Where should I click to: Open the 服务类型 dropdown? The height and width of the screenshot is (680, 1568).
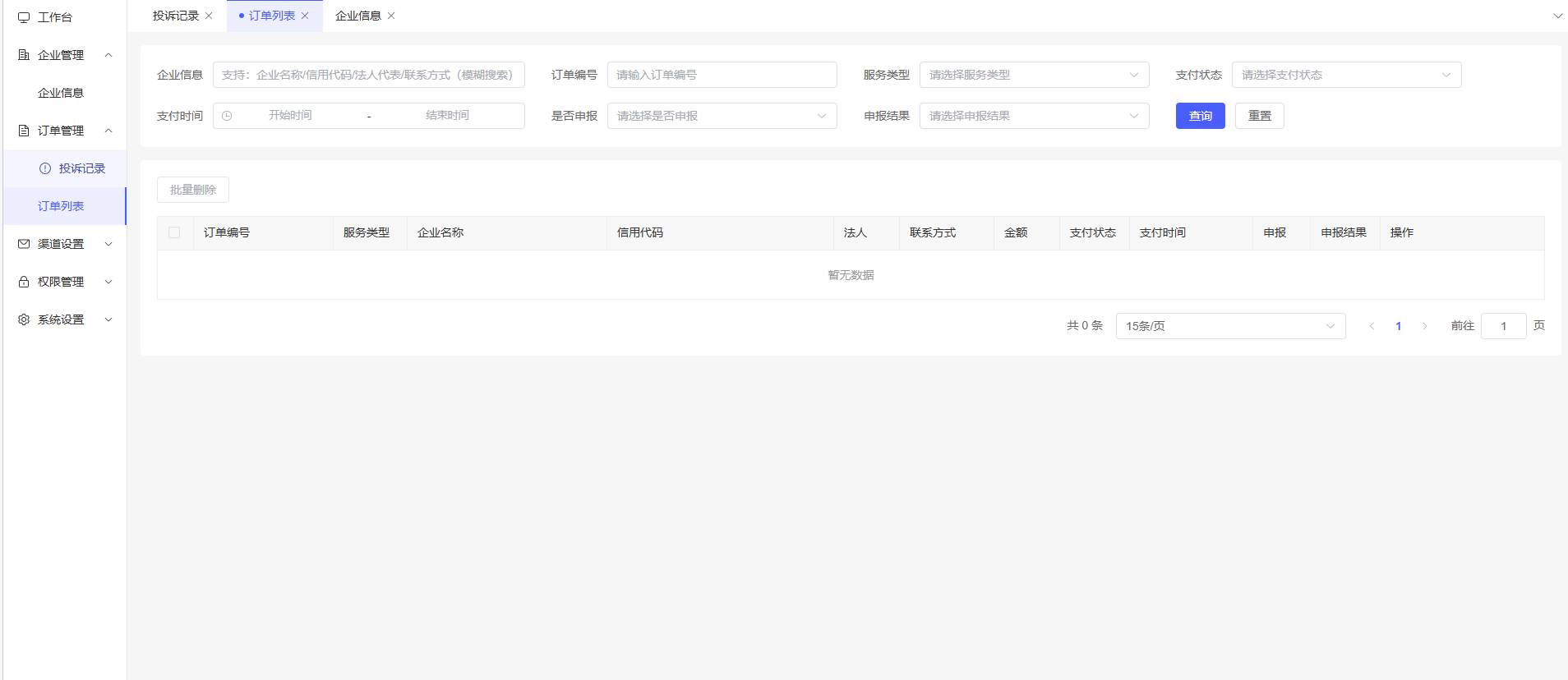coord(1034,75)
